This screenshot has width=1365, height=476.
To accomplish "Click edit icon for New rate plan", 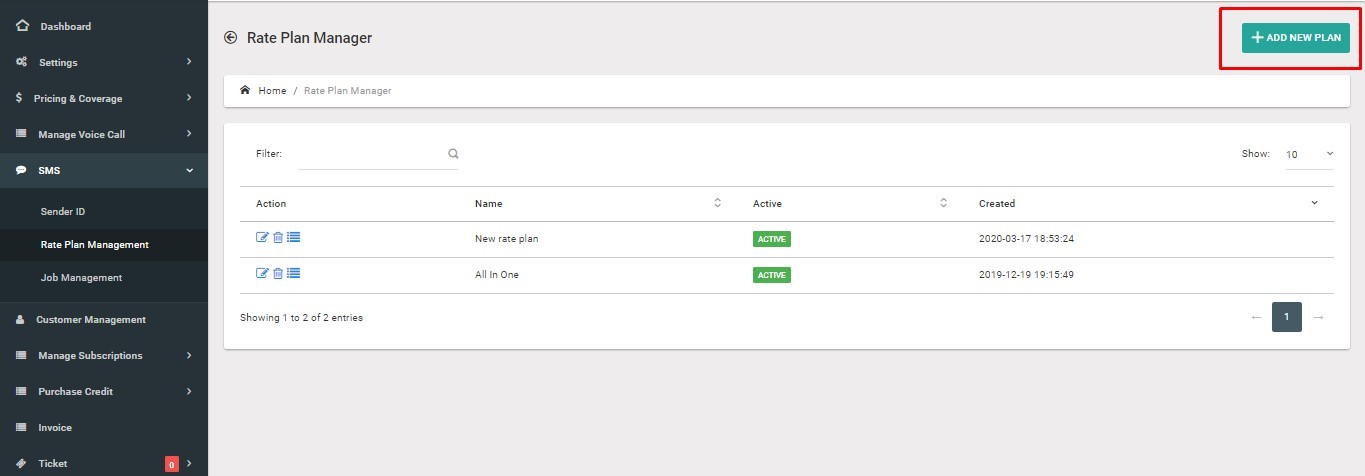I will click(x=262, y=238).
